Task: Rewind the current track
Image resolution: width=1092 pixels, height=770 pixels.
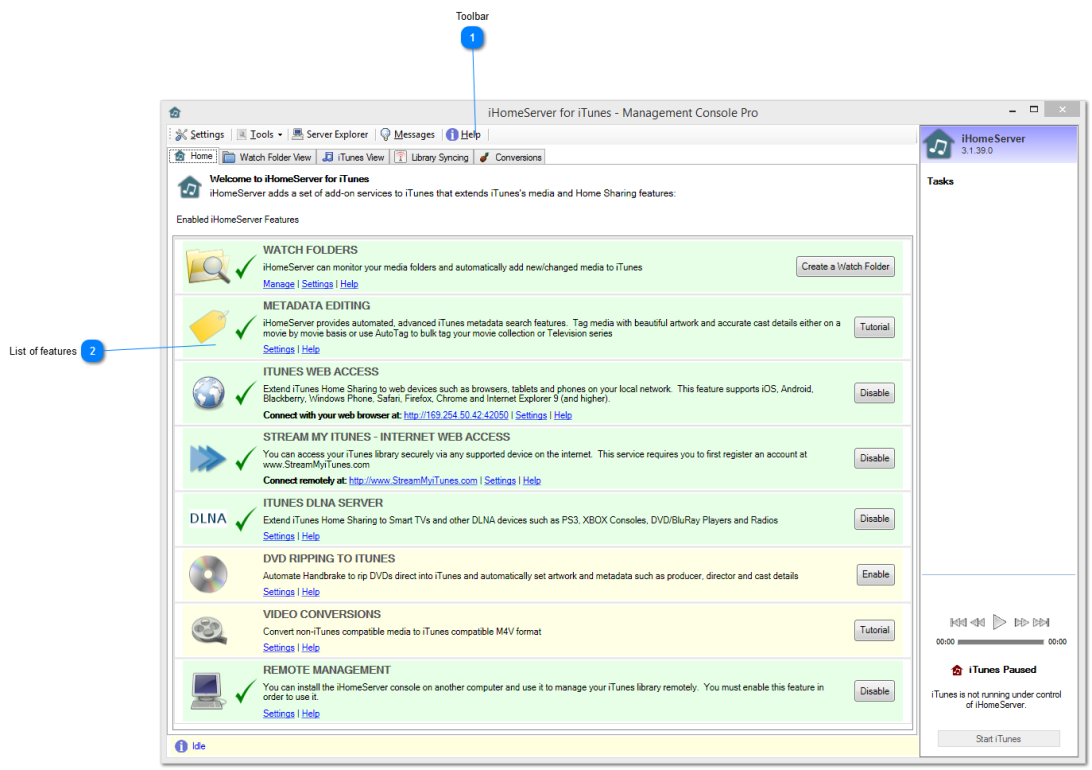Action: [x=978, y=622]
